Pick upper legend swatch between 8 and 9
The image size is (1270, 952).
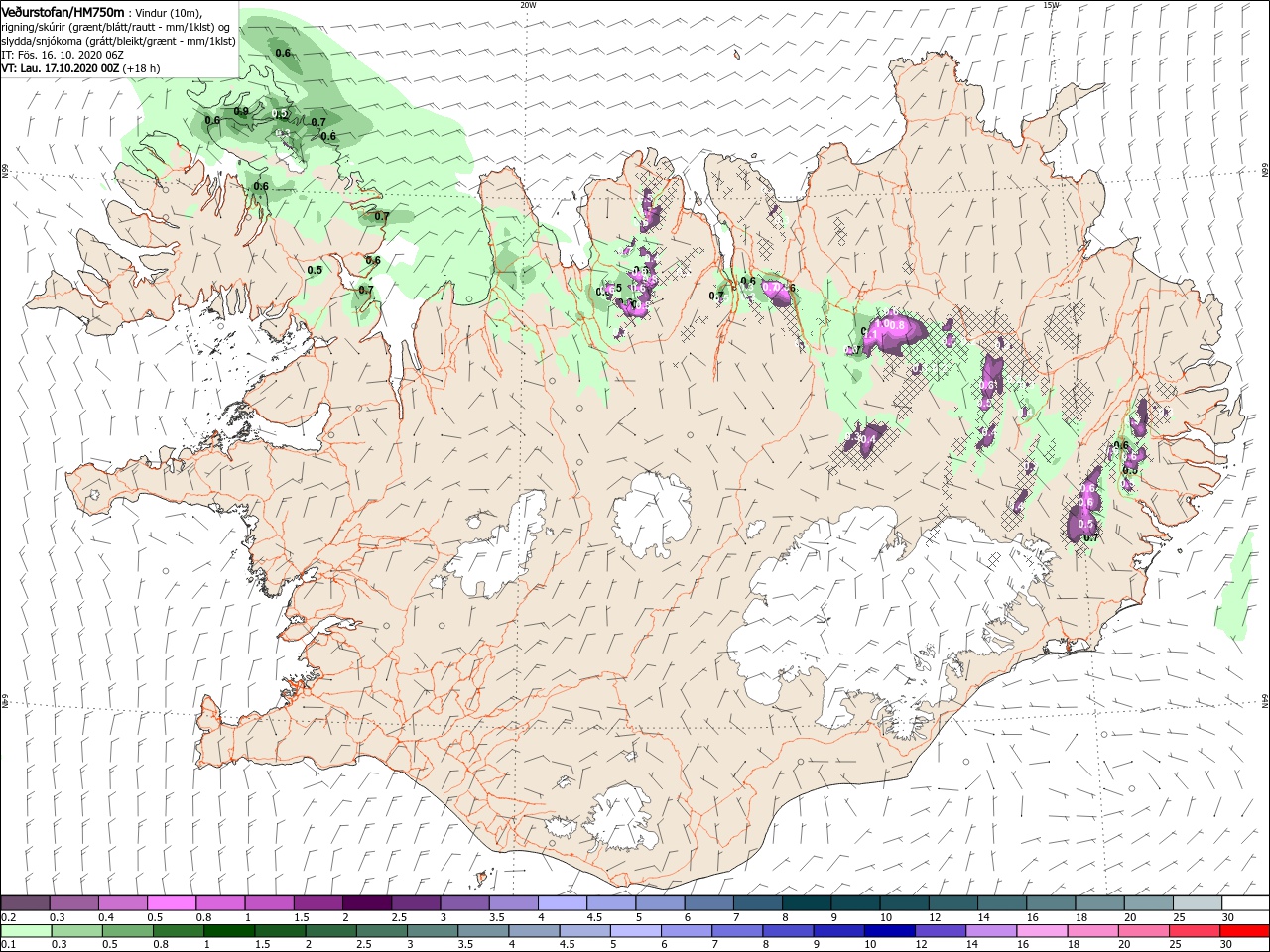[807, 903]
